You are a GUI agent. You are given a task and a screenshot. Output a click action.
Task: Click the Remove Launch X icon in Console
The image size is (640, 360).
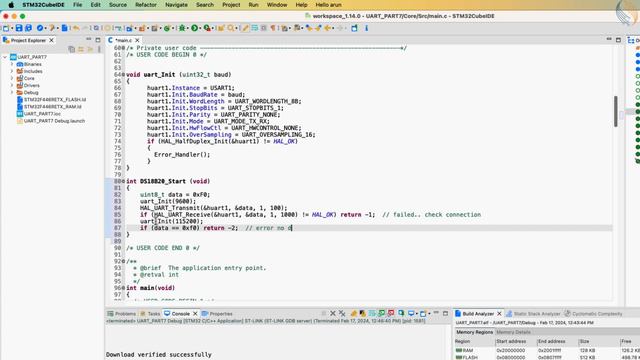333,313
